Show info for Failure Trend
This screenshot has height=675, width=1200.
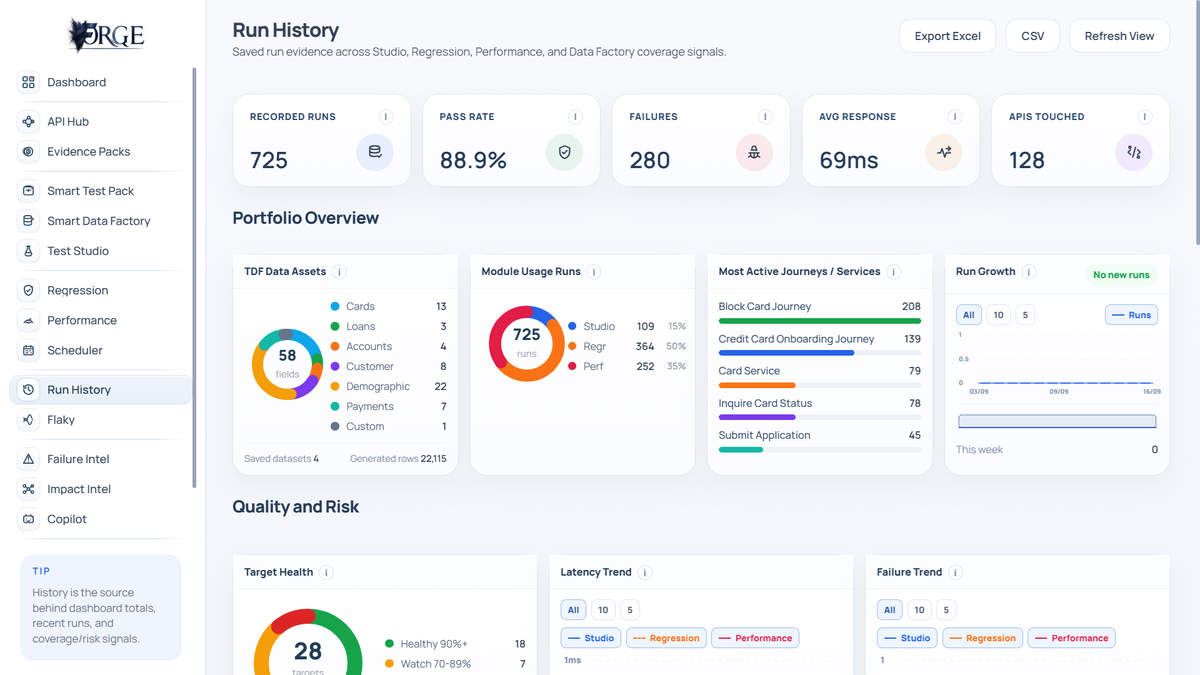(x=956, y=573)
